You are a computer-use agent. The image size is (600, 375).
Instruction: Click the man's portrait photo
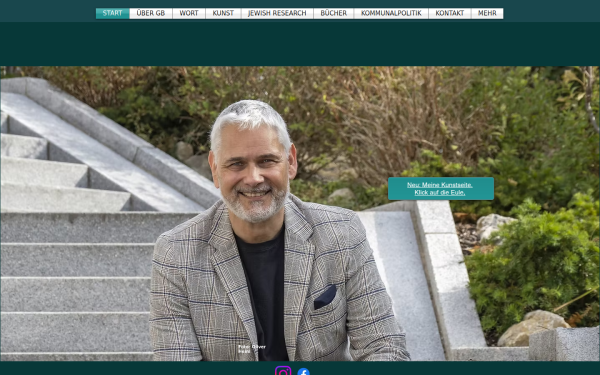300,214
